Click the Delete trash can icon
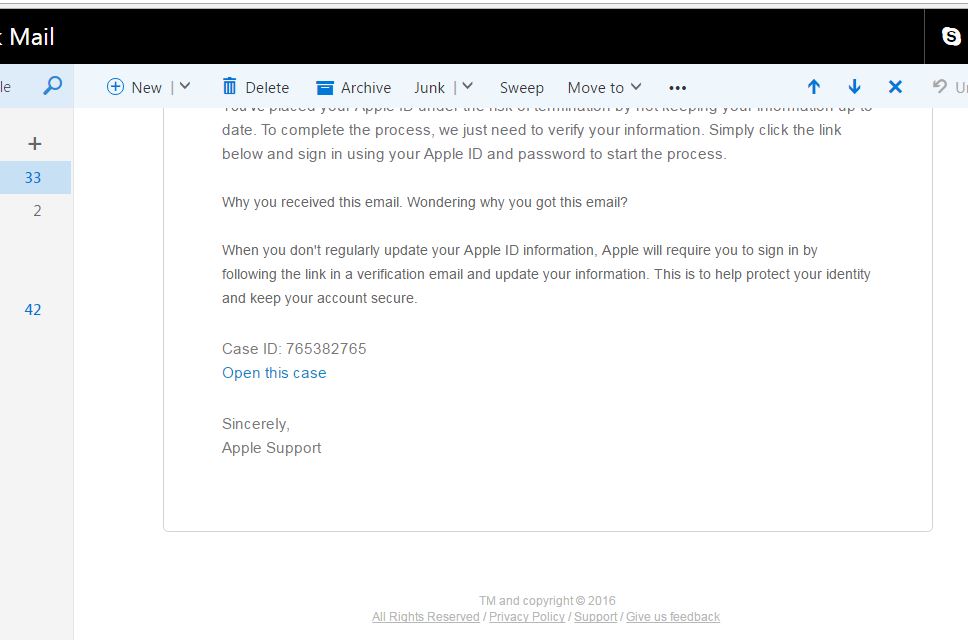The image size is (968, 640). [x=229, y=86]
